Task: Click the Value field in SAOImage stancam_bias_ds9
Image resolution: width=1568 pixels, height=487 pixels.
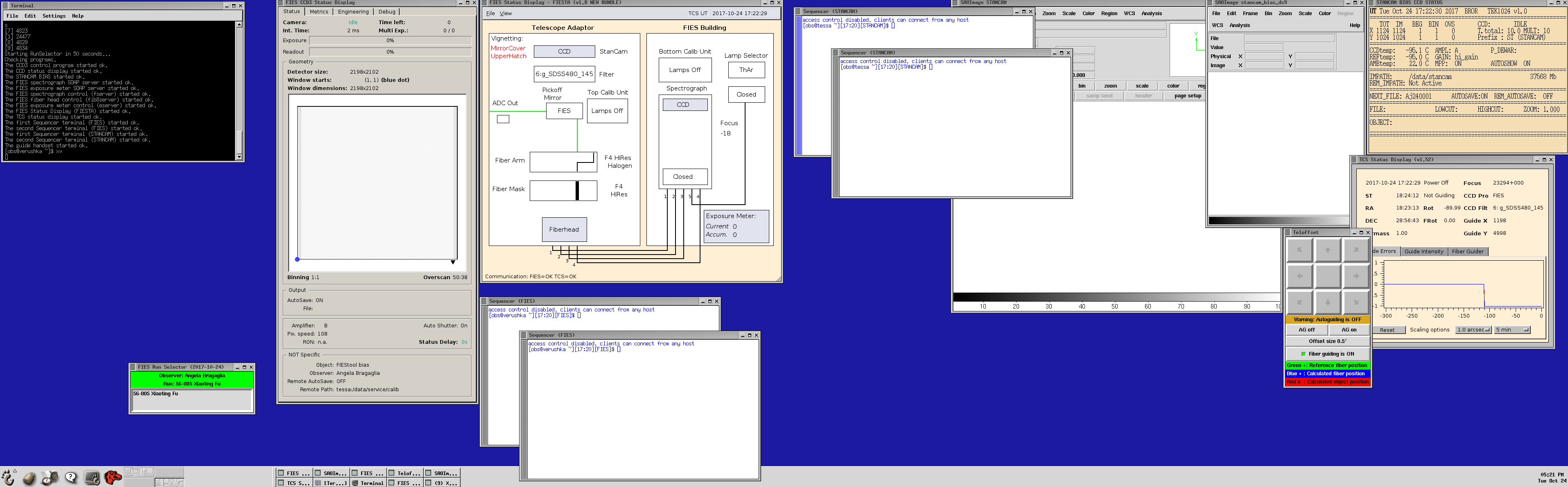Action: [x=1264, y=47]
